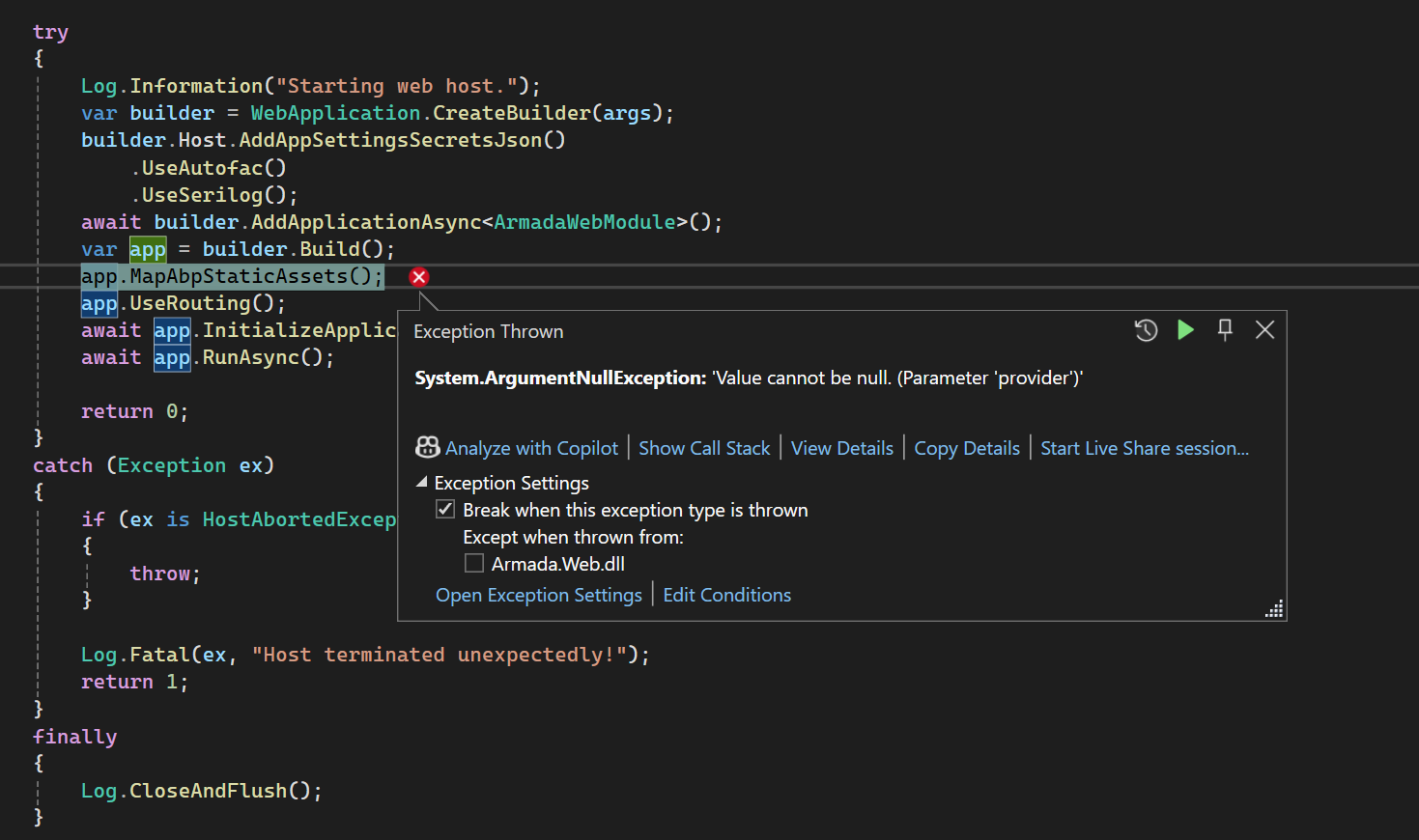
Task: Check the Armada.Web.dll exception checkbox
Action: pyautogui.click(x=474, y=564)
